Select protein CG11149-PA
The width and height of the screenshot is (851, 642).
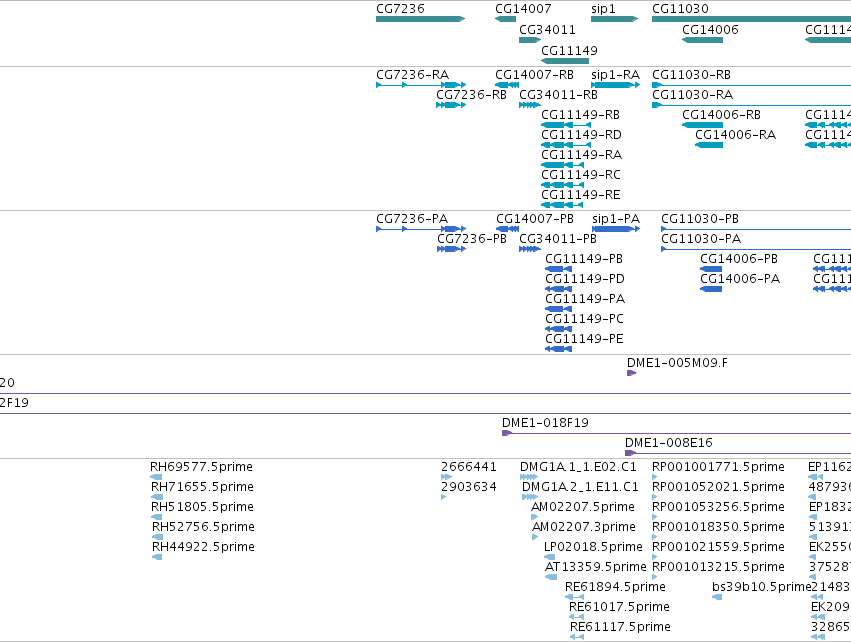[558, 309]
